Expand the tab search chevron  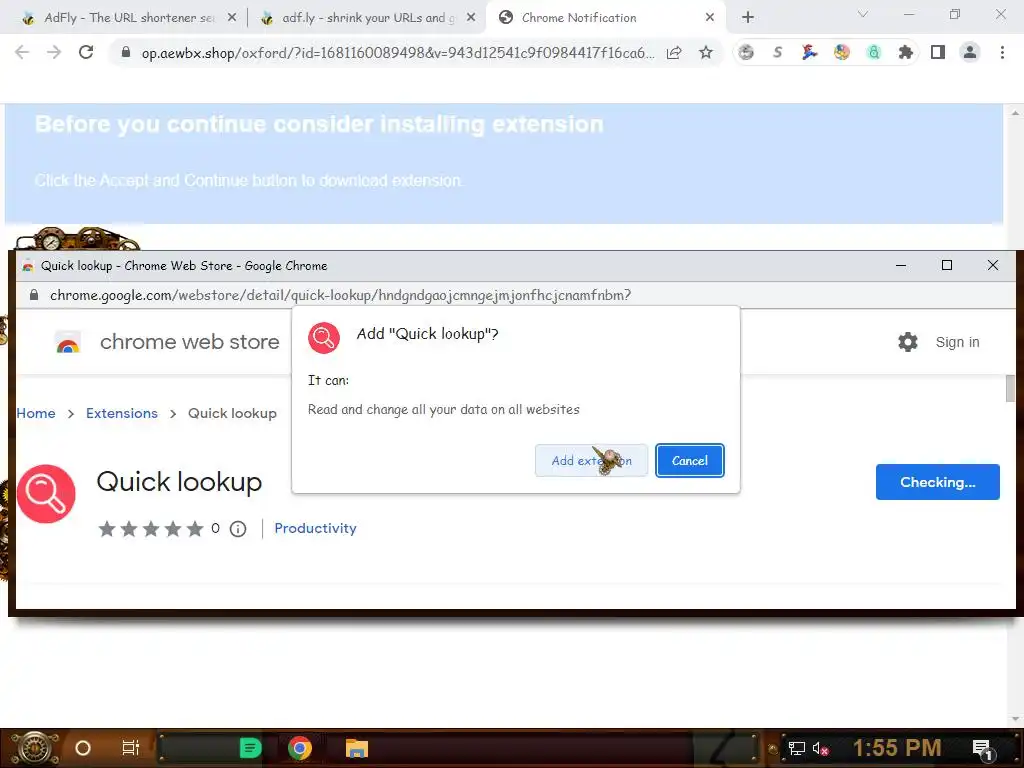[x=863, y=14]
